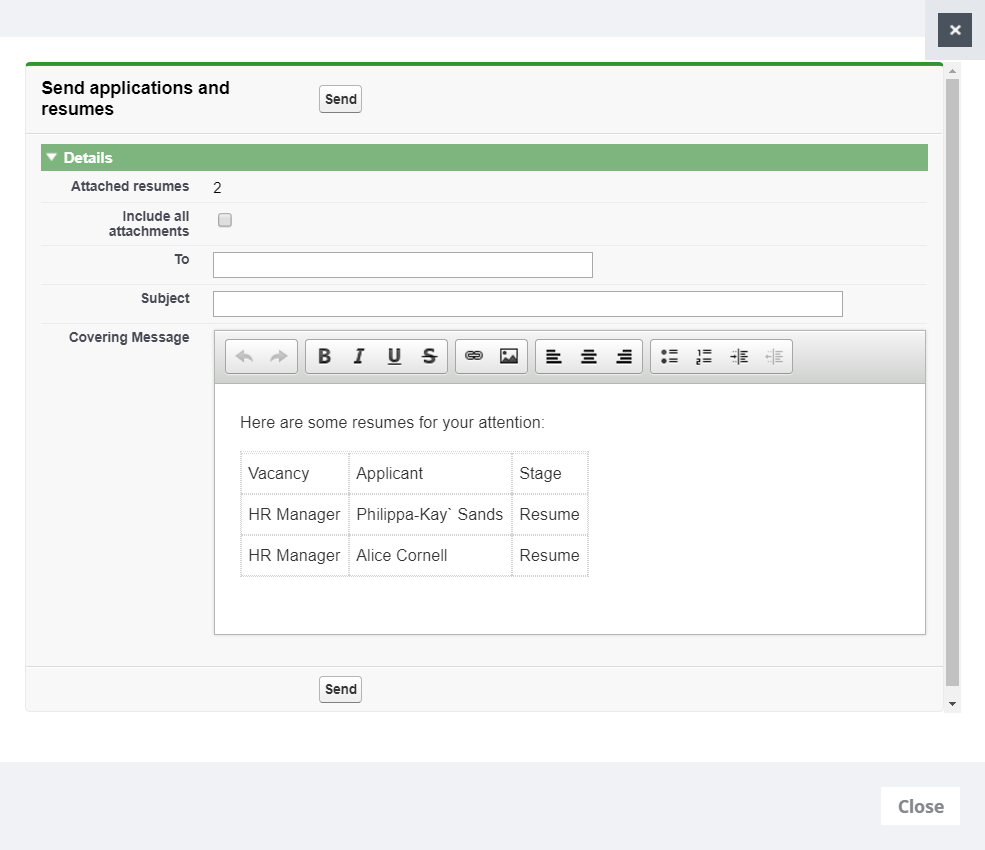The width and height of the screenshot is (985, 850).
Task: Click the editor's active indent icon
Action: pos(739,357)
